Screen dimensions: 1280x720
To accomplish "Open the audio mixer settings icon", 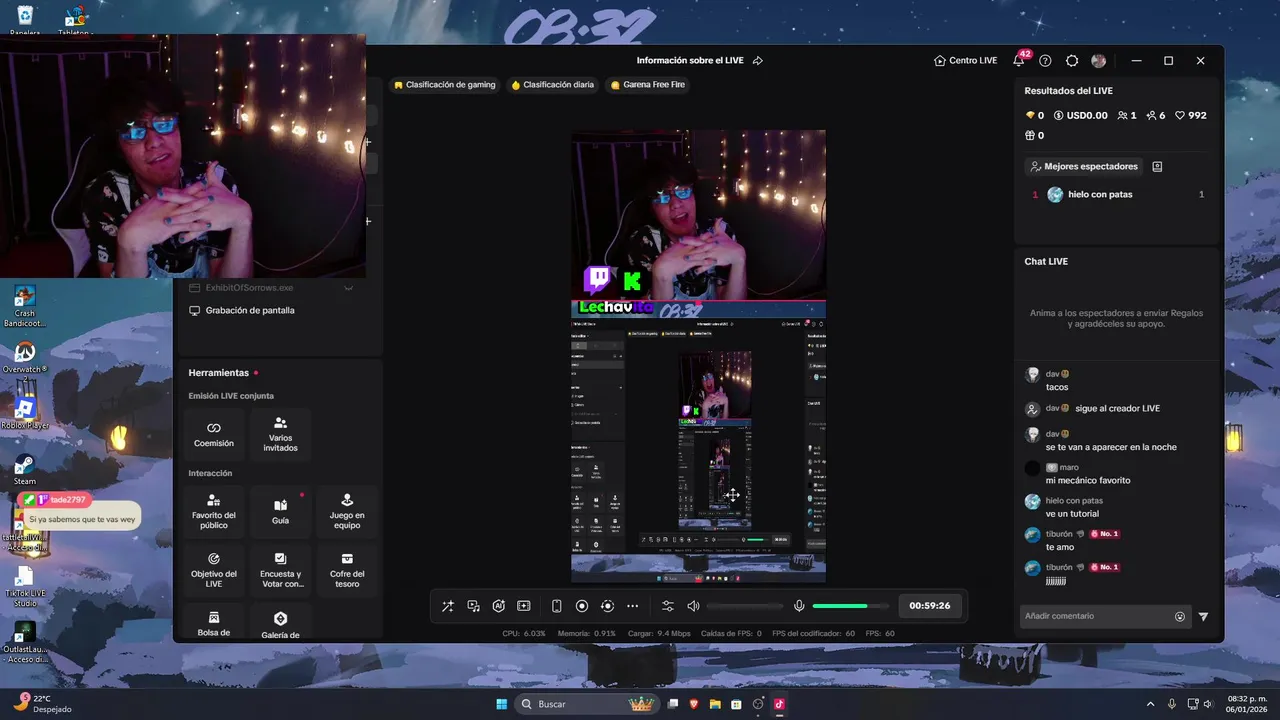I will 668,606.
